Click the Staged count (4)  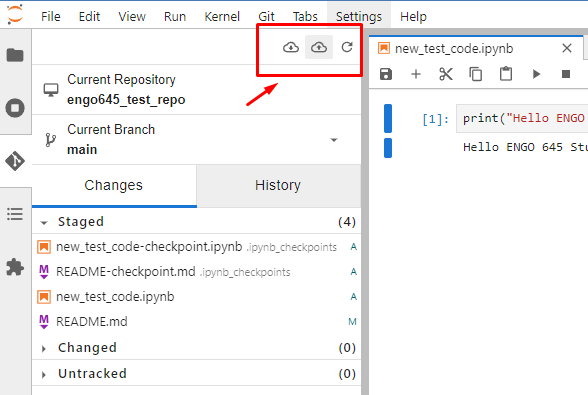347,222
